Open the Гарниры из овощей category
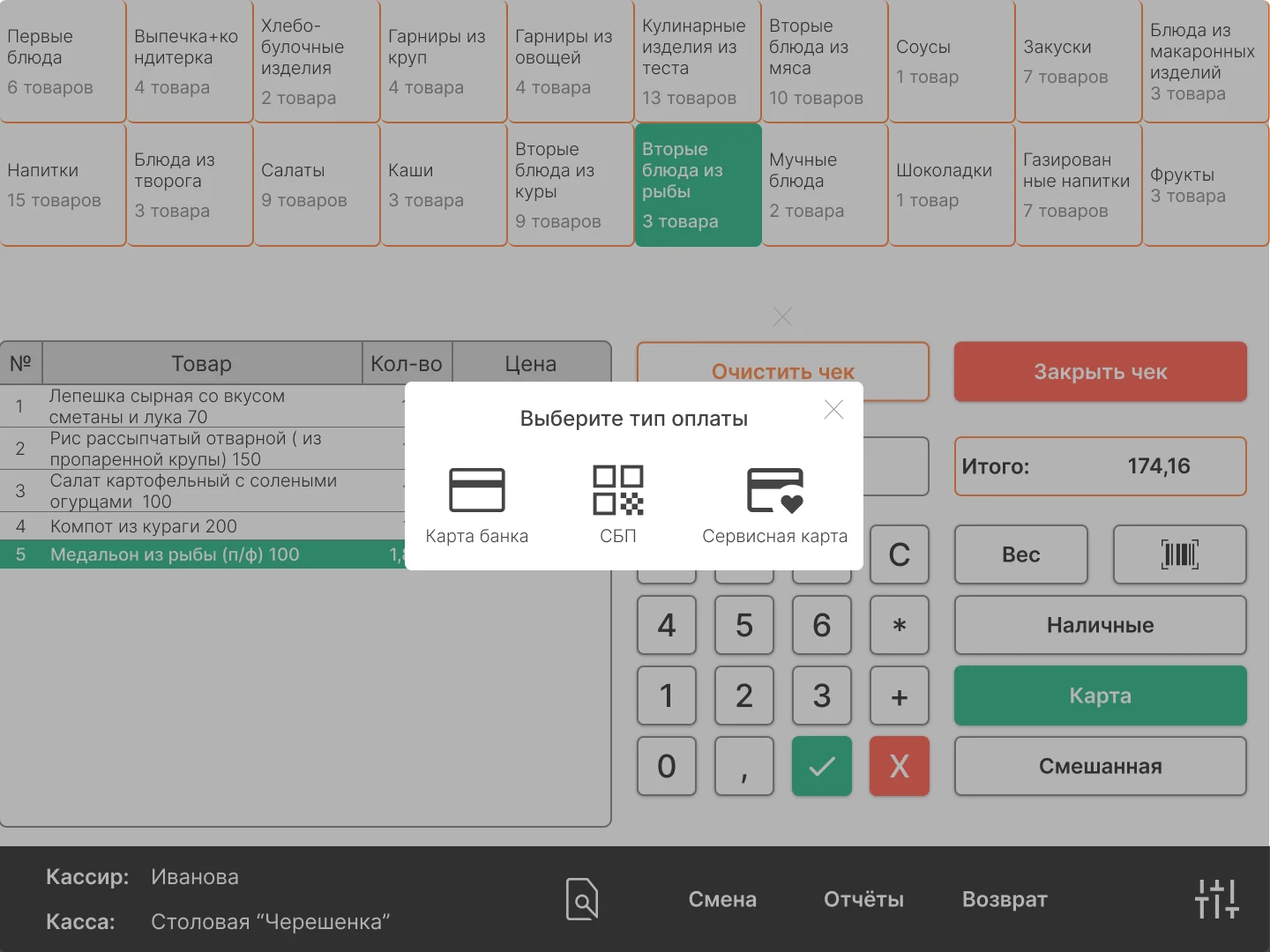This screenshot has width=1270, height=952. [571, 61]
